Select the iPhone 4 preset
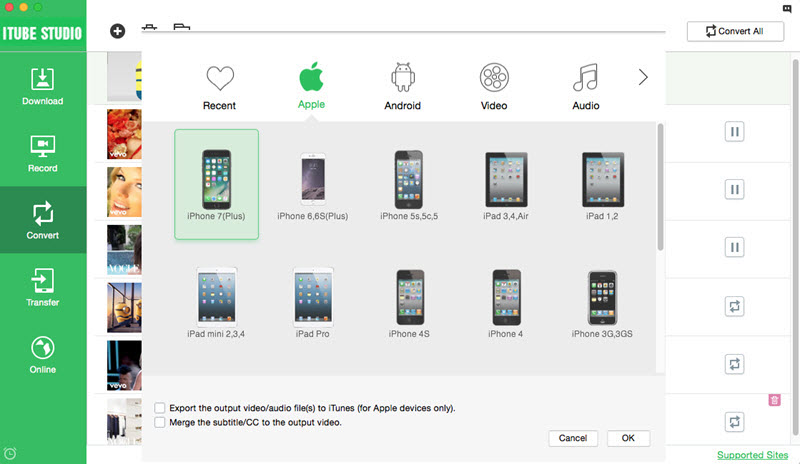Viewport: 800px width, 464px height. (x=506, y=303)
